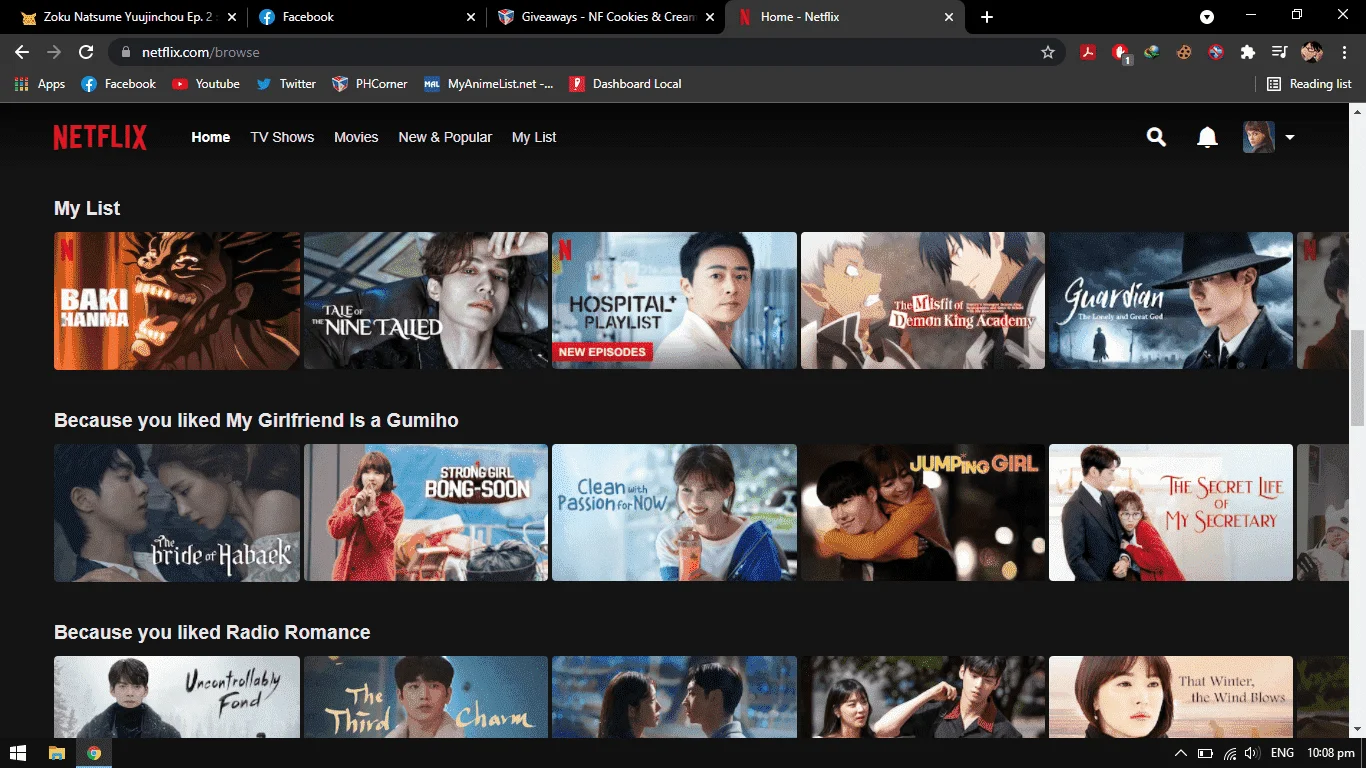Open Netflix search magnifier icon
The height and width of the screenshot is (768, 1366).
coord(1156,137)
